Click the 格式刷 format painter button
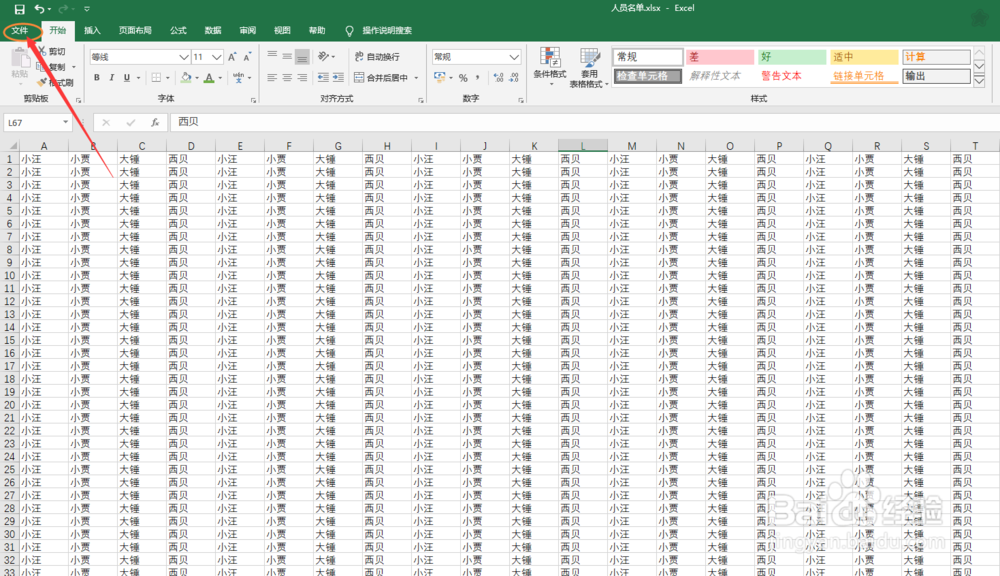This screenshot has height=576, width=1000. 55,82
